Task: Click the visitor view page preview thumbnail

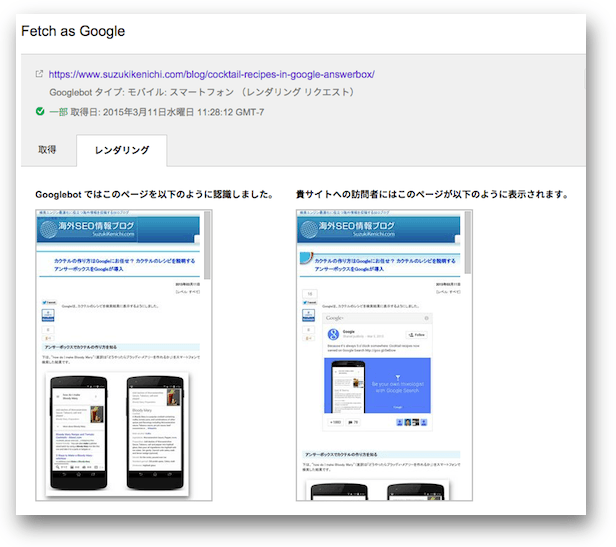Action: coord(384,355)
